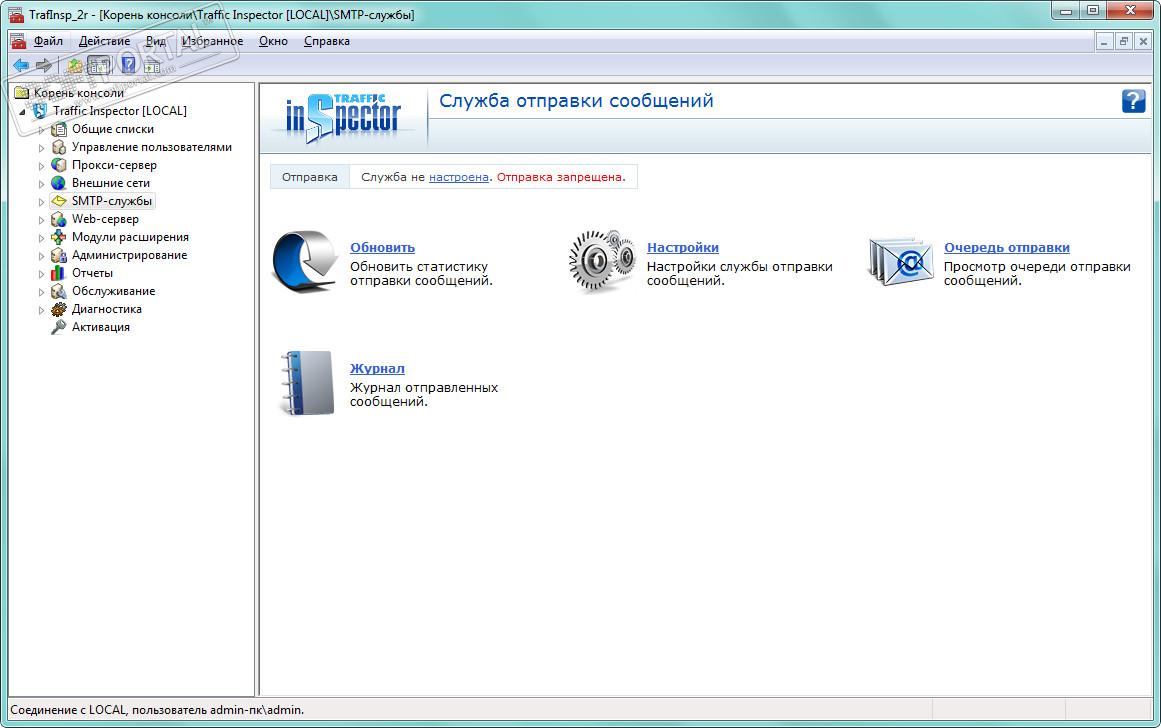Toggle the show/hide action pane toolbar icon
The height and width of the screenshot is (728, 1161).
(x=153, y=65)
